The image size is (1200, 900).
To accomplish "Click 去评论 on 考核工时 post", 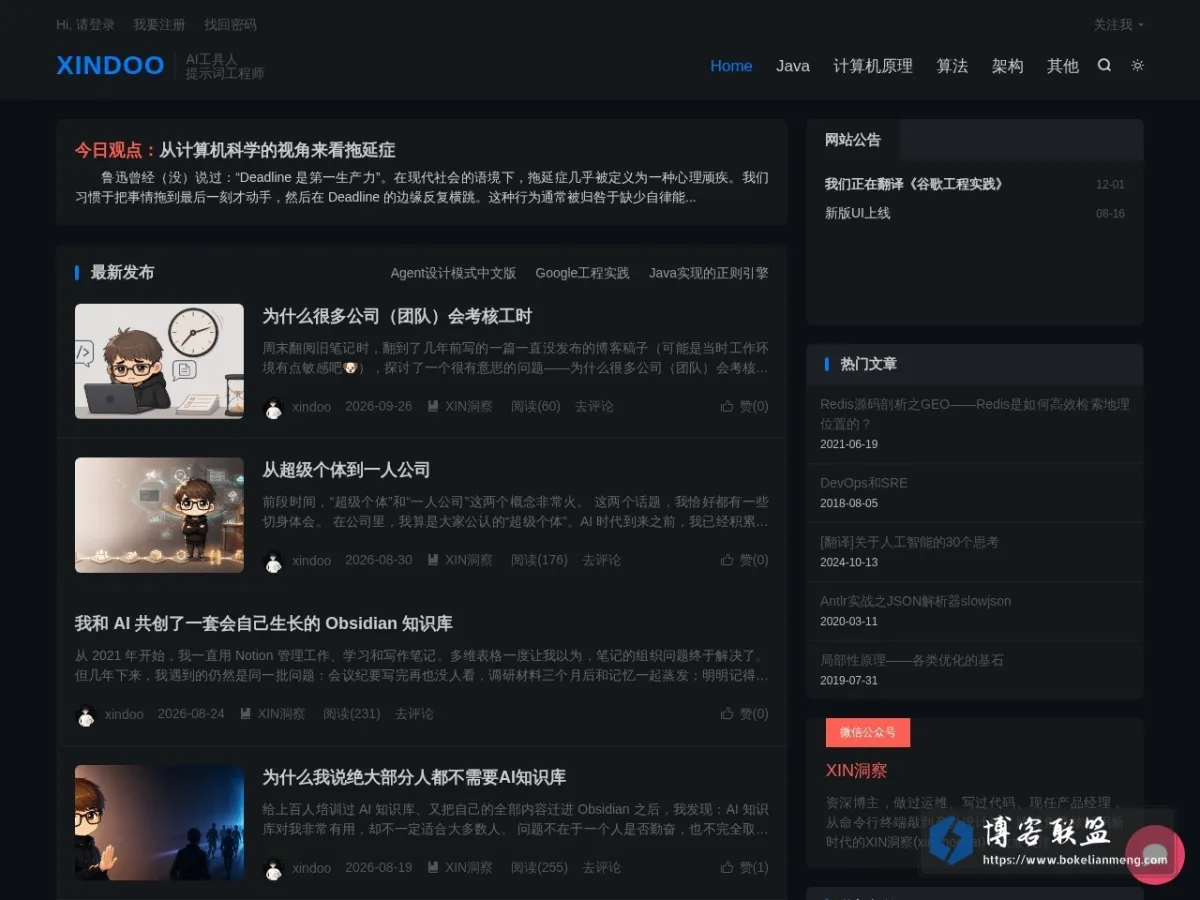I will [594, 406].
